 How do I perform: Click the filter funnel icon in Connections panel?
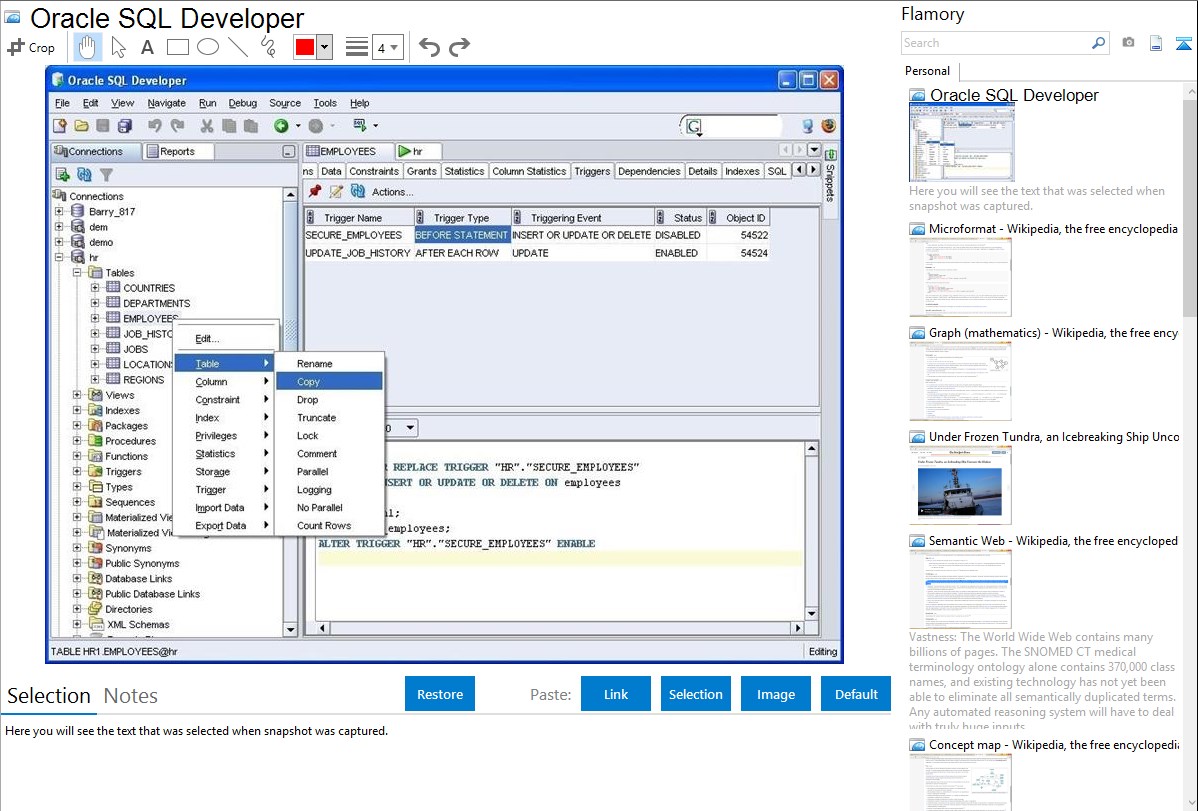106,175
